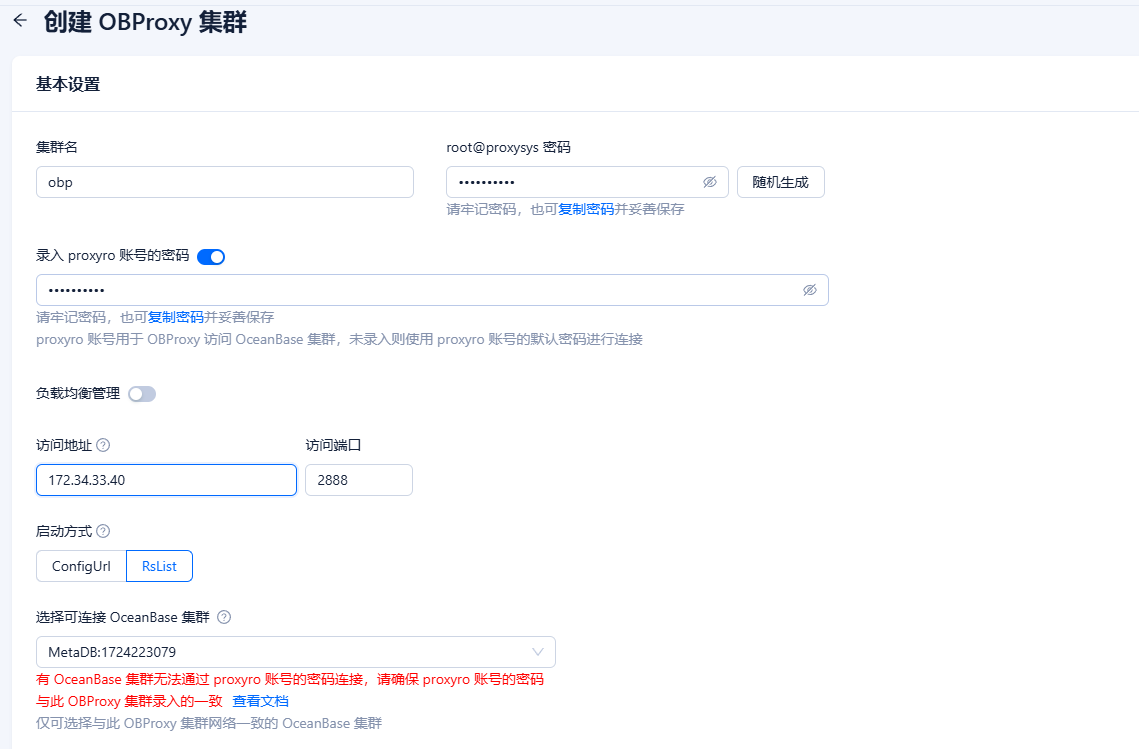This screenshot has width=1139, height=749.
Task: Click the 访问端口 field showing 2888
Action: point(359,480)
